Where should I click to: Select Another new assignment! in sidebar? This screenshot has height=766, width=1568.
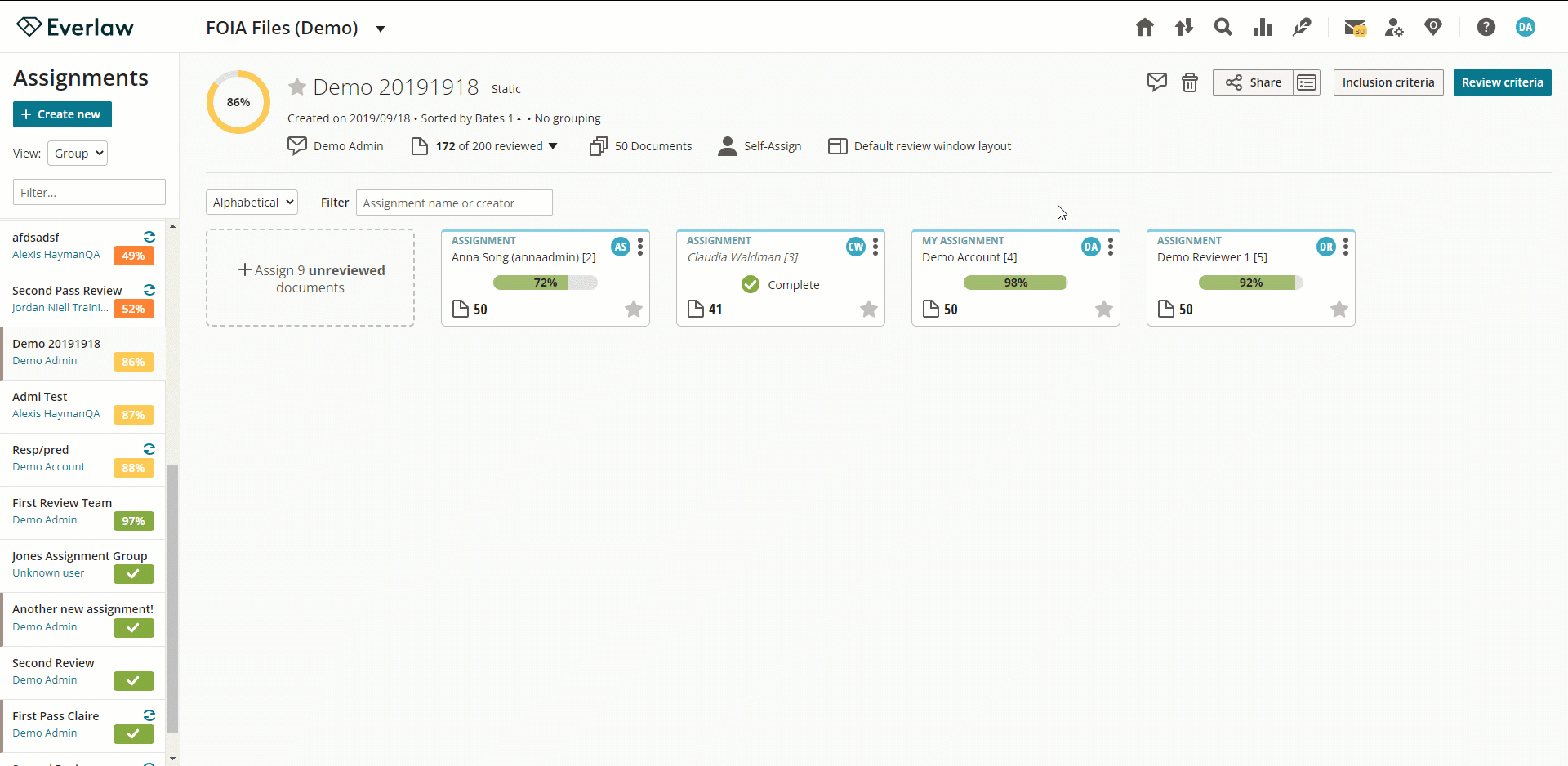(82, 619)
